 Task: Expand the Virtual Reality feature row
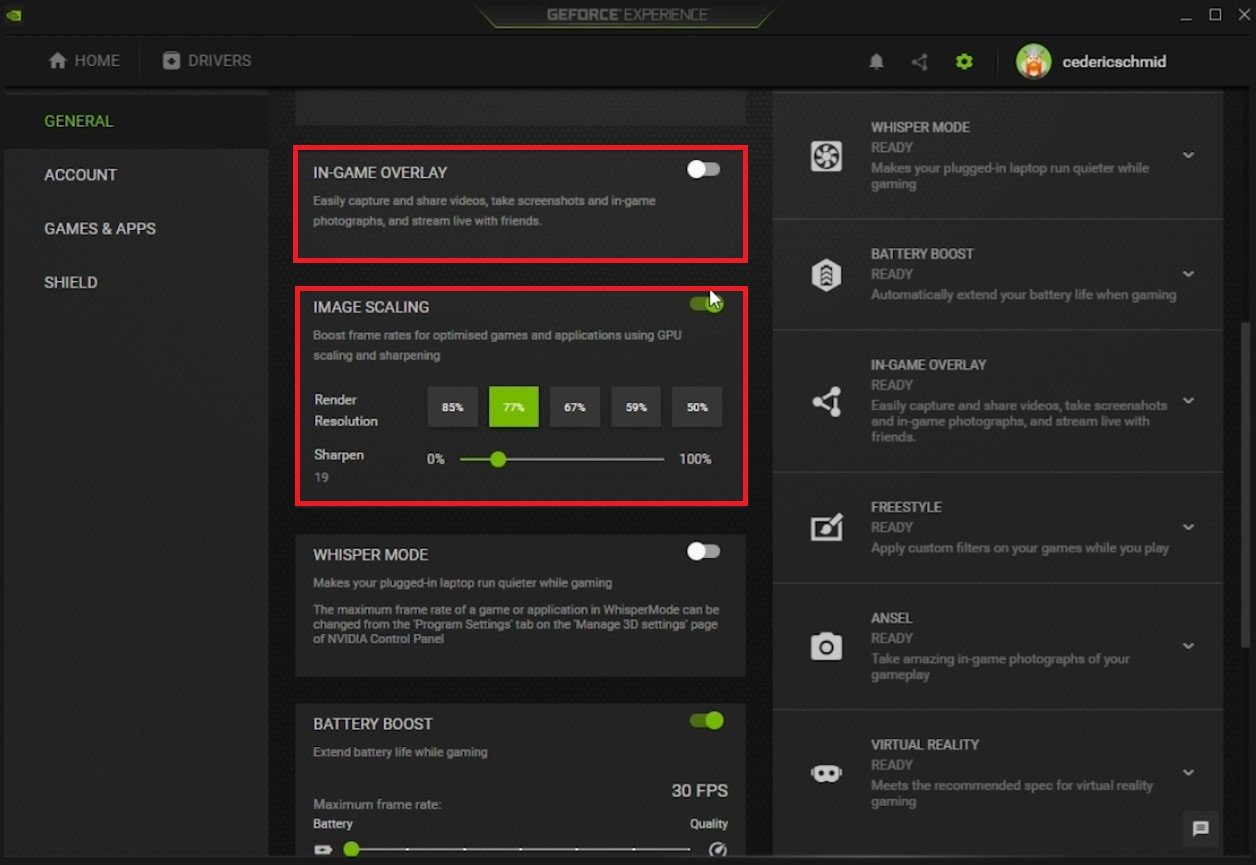point(1188,773)
